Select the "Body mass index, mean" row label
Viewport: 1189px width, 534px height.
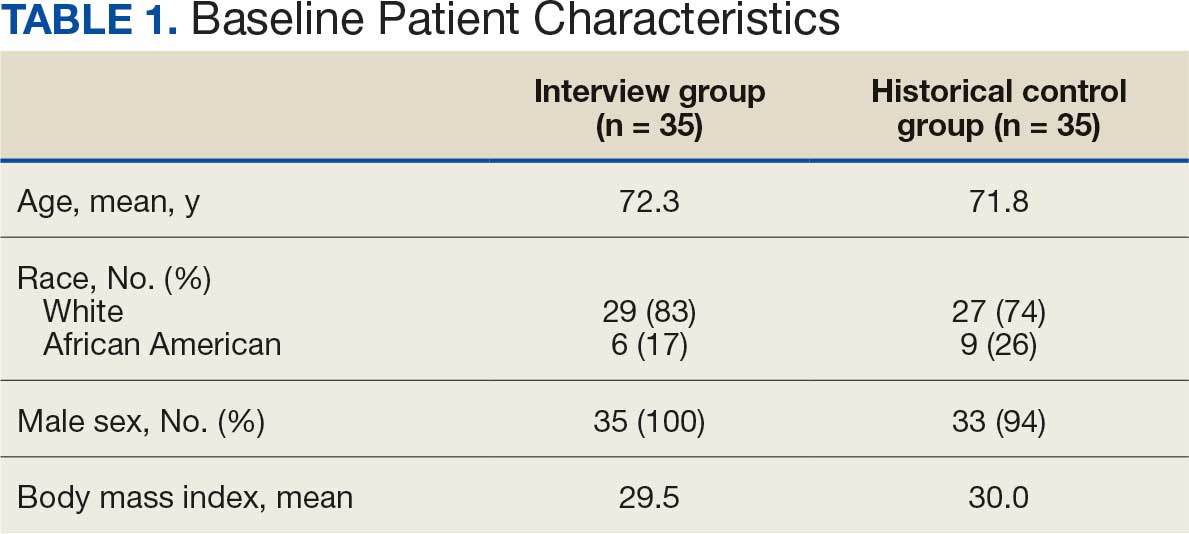(185, 497)
